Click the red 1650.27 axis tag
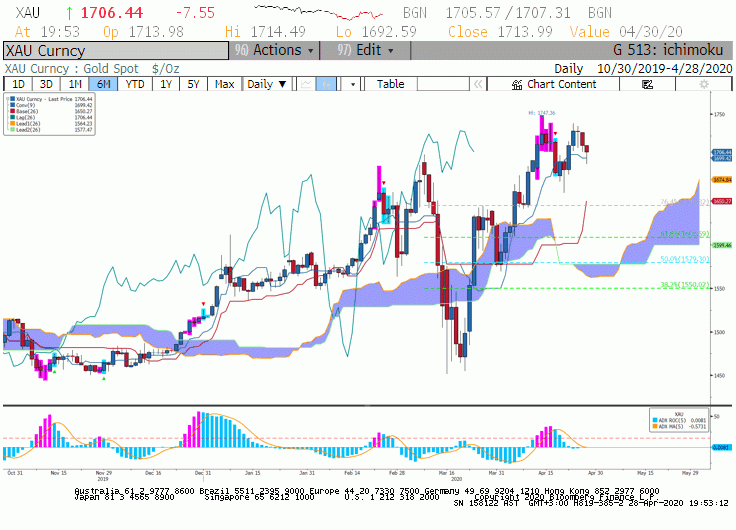Screen dimensions: 736x530 coord(722,201)
